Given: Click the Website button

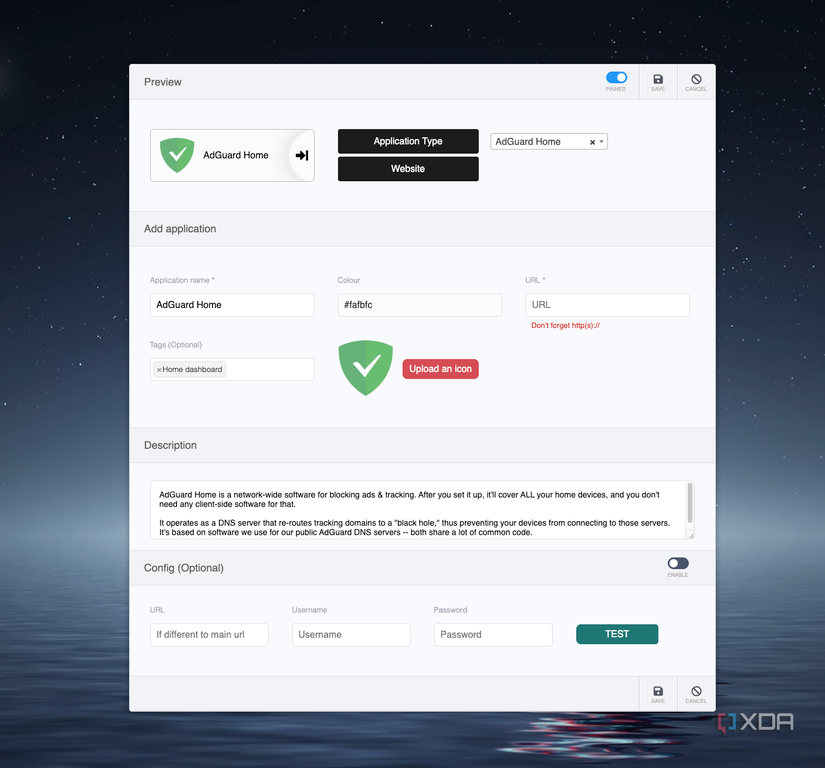Looking at the screenshot, I should [408, 169].
